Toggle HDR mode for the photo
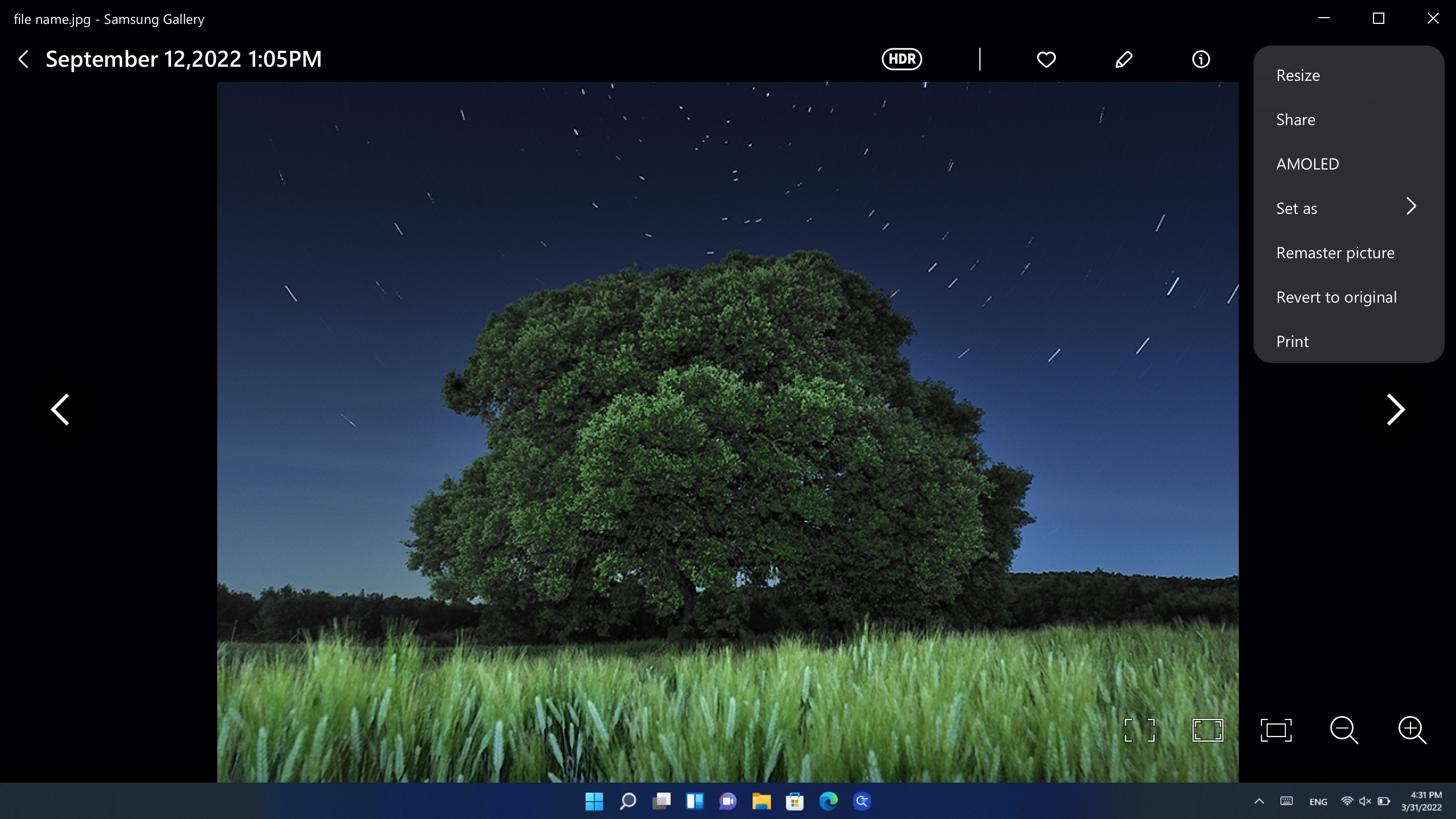1456x819 pixels. (x=901, y=59)
